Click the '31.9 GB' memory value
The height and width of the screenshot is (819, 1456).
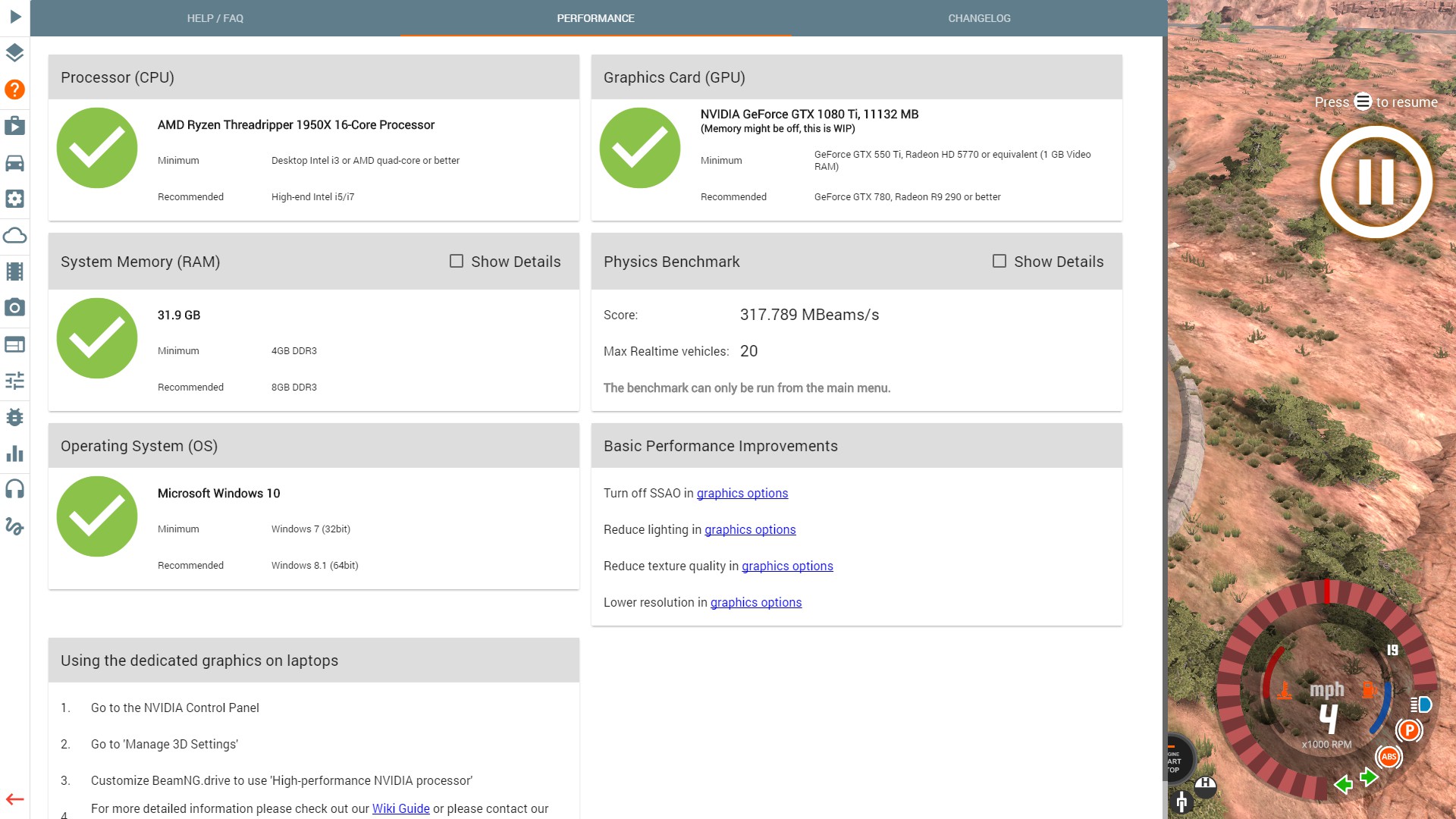pos(179,315)
